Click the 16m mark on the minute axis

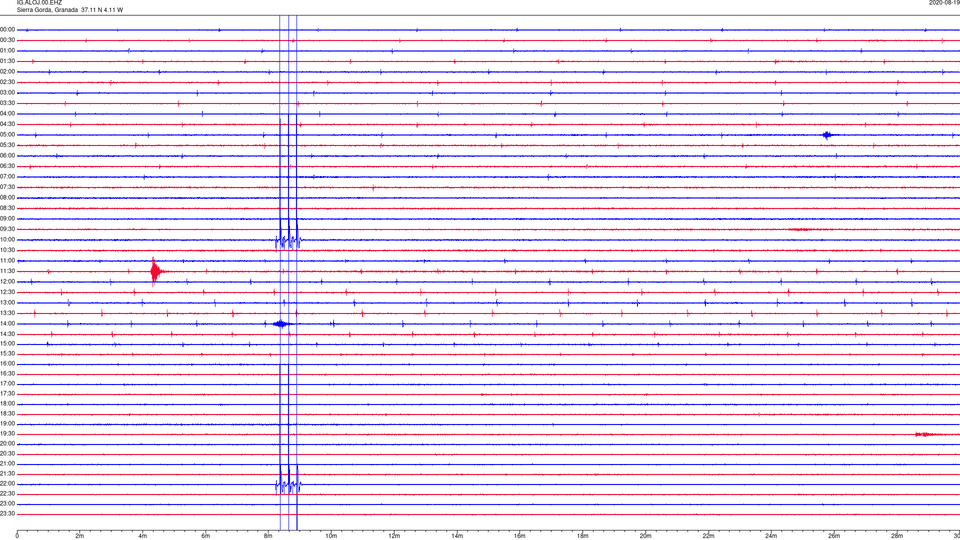pos(520,536)
